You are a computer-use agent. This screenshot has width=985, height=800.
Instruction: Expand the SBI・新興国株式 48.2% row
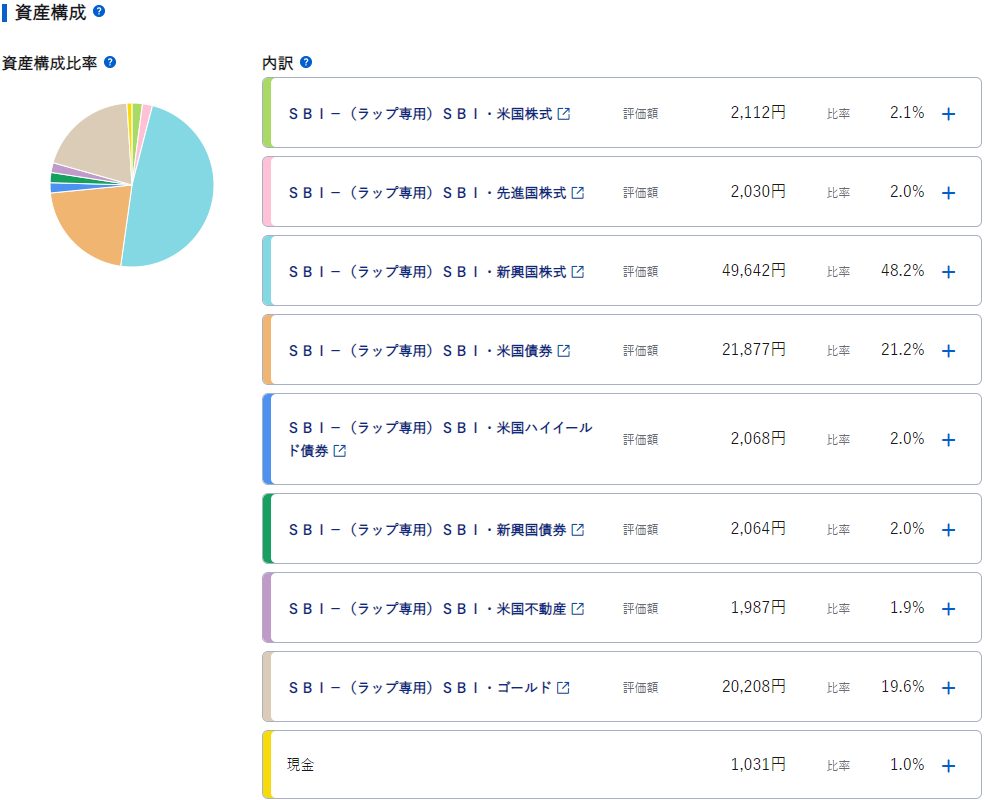click(x=949, y=272)
